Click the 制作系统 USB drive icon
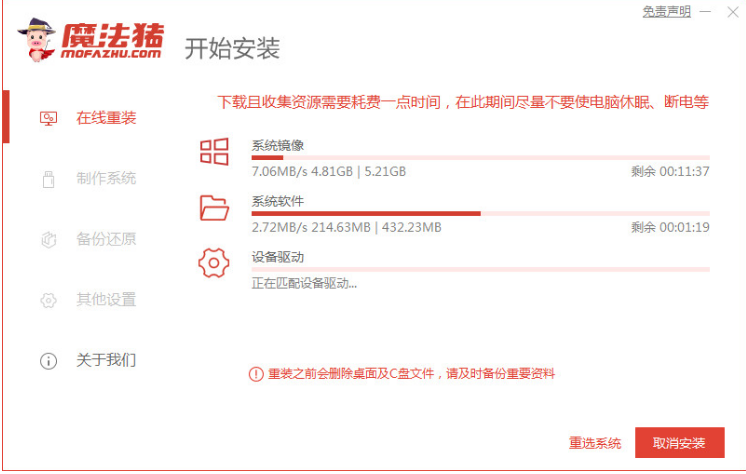Image resolution: width=746 pixels, height=474 pixels. [48, 179]
